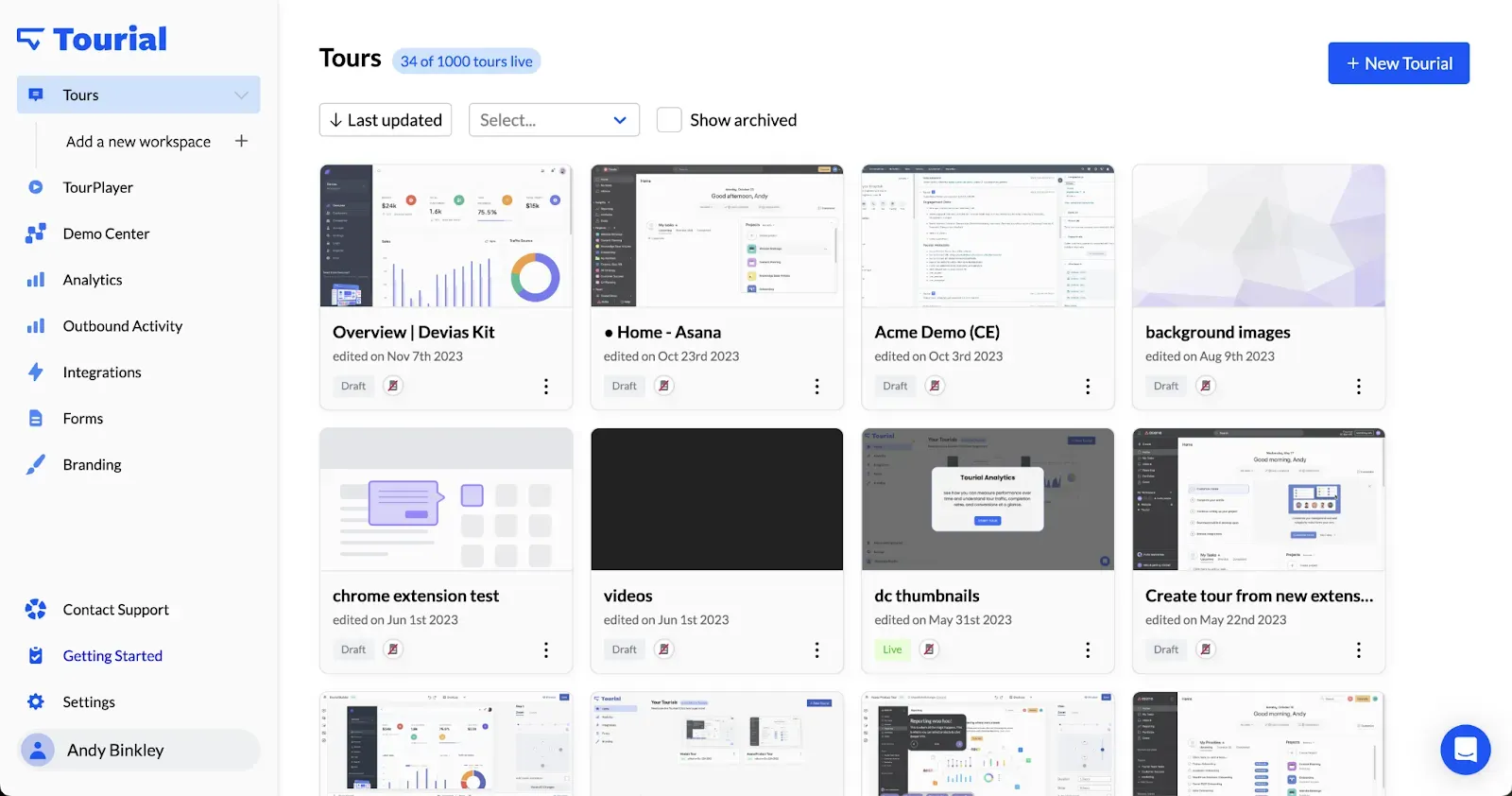Toggle Last updated sort order

pyautogui.click(x=386, y=120)
